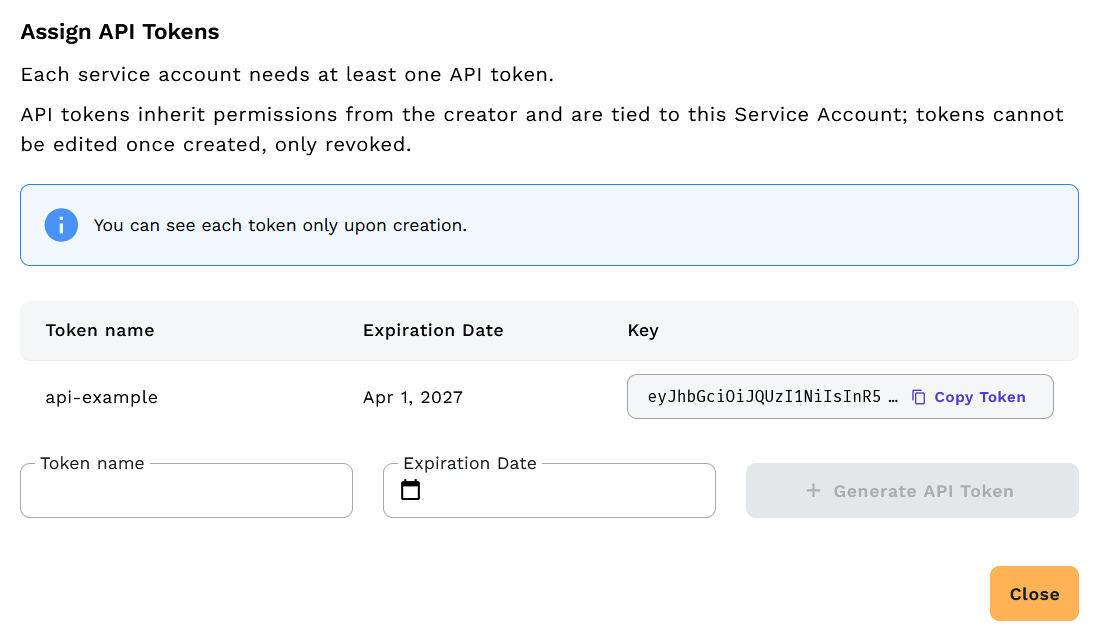
Task: Click inside the Token name input field
Action: tap(186, 491)
